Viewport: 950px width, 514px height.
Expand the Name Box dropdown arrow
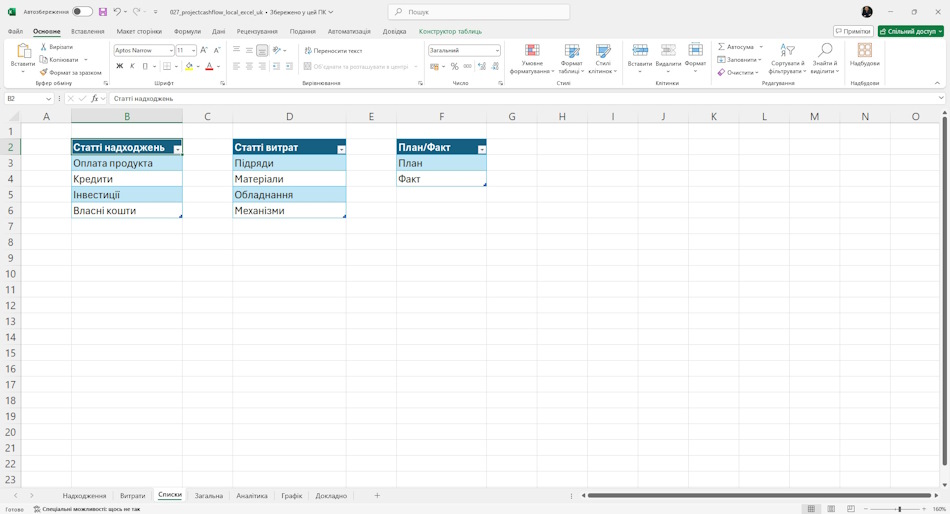pyautogui.click(x=48, y=98)
